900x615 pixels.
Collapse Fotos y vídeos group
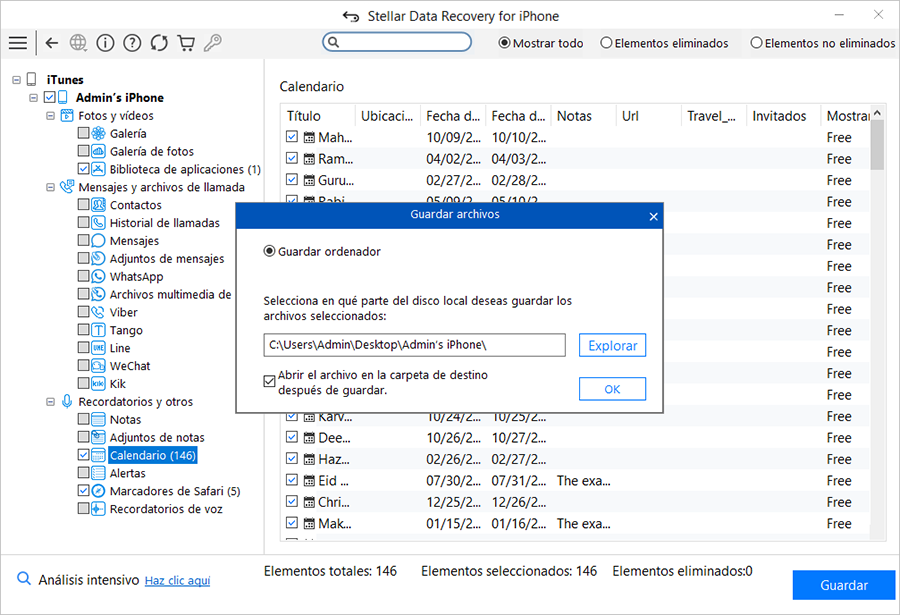(51, 115)
